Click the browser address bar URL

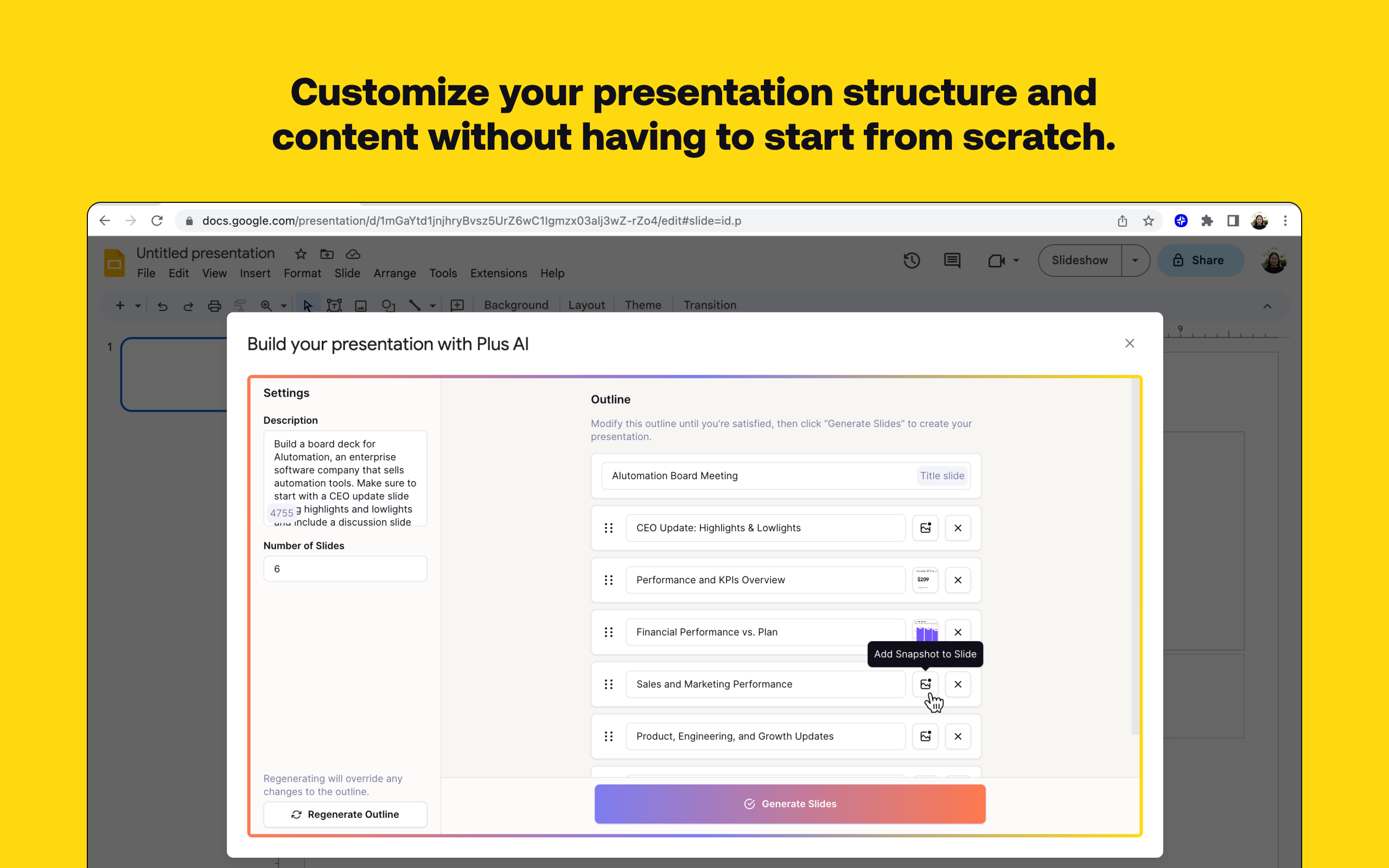[x=471, y=221]
